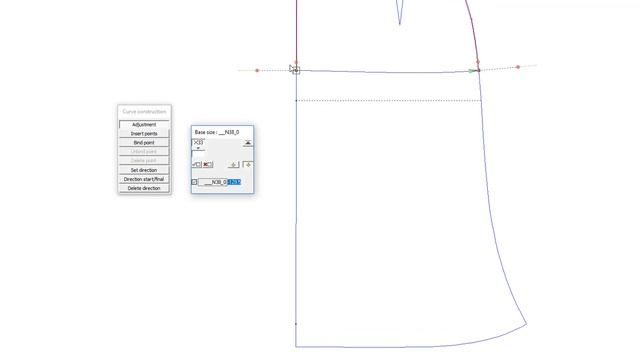Click the red X cancel icon in size dialog
The image size is (640, 360).
208,164
